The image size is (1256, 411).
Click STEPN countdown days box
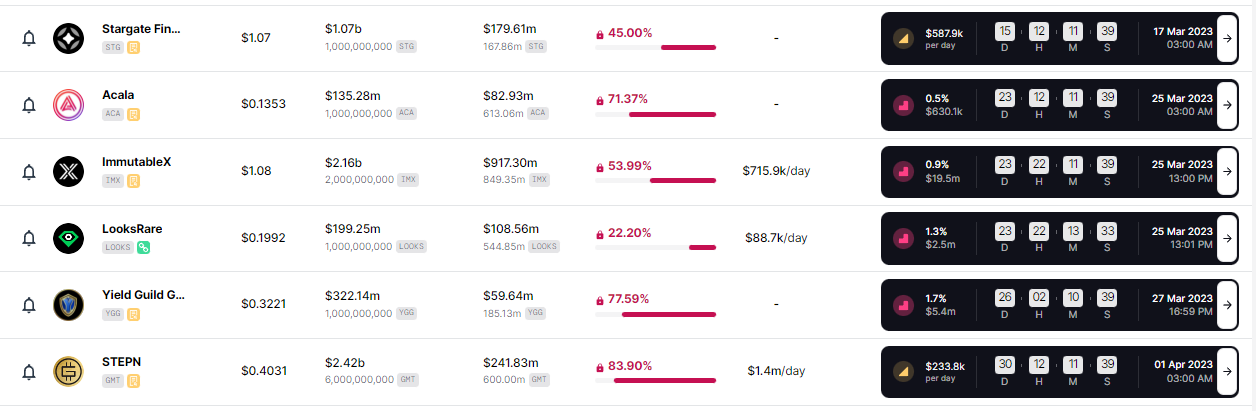[x=1005, y=364]
